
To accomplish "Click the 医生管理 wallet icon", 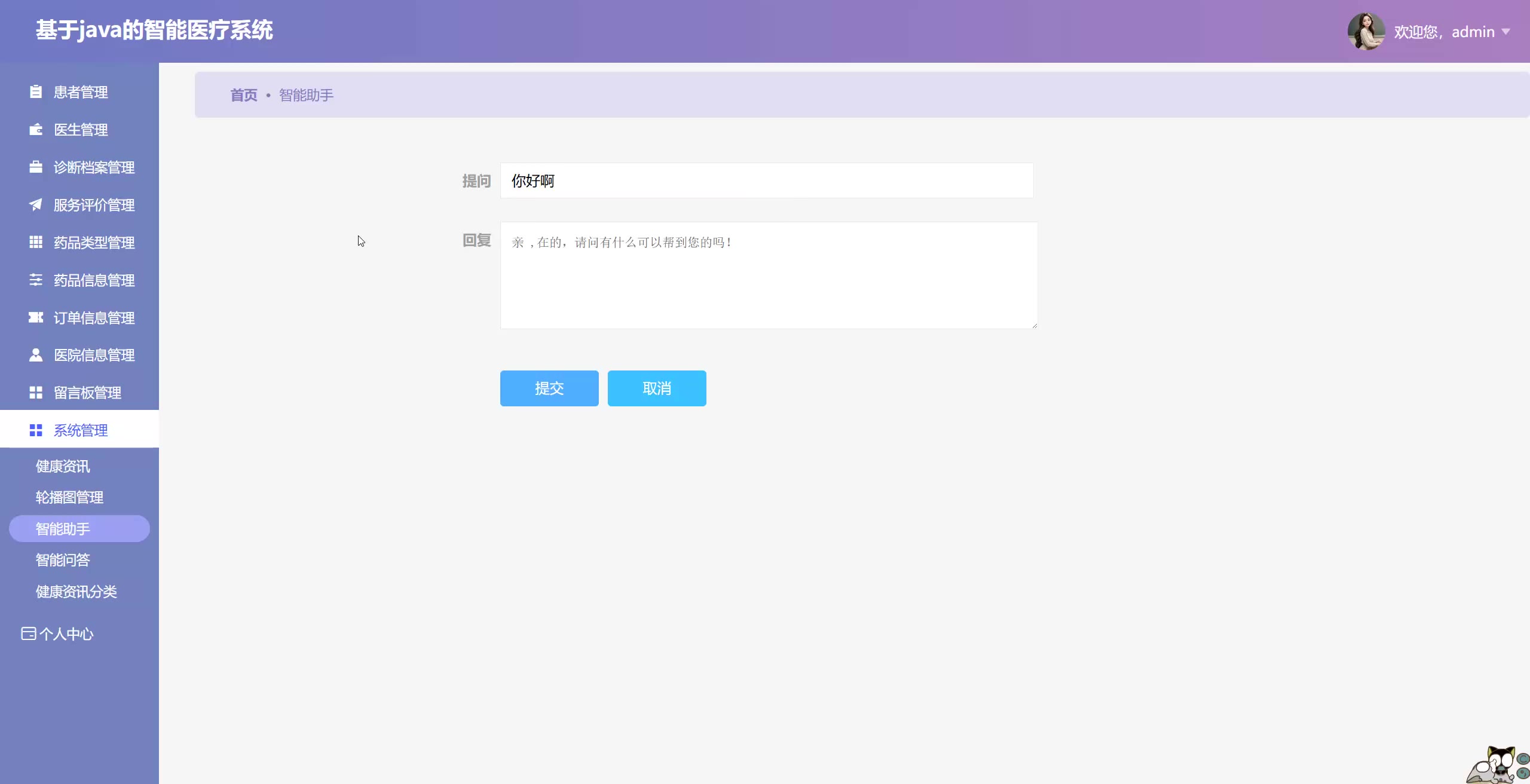I will point(36,130).
